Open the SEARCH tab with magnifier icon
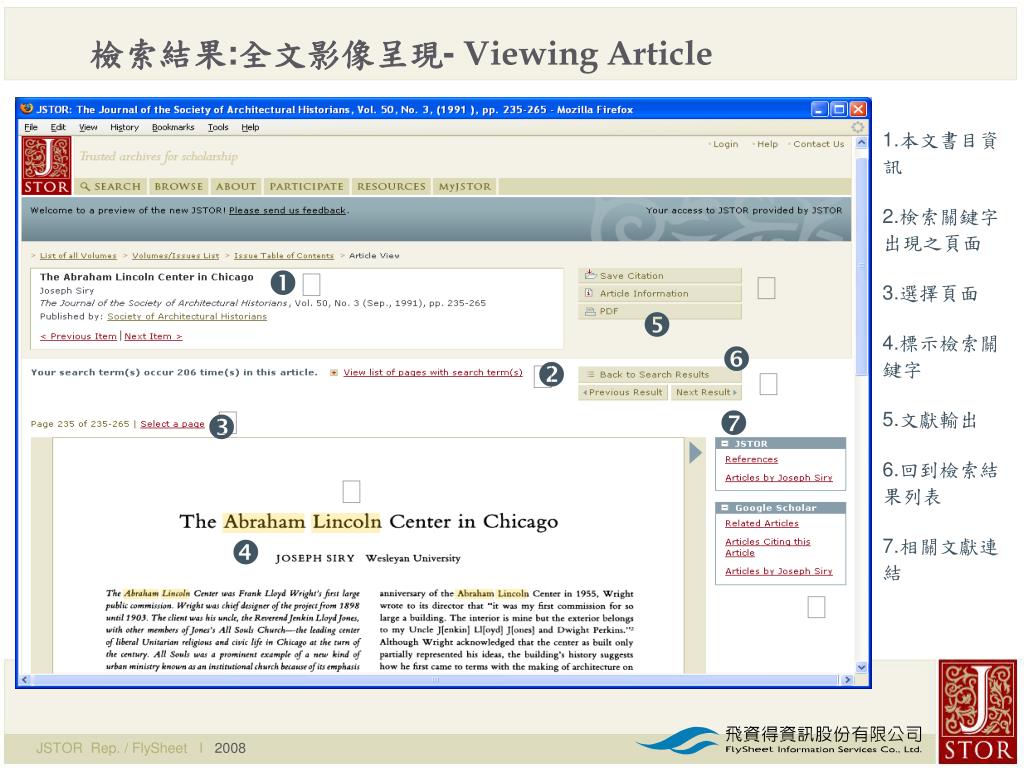1024x768 pixels. click(110, 186)
